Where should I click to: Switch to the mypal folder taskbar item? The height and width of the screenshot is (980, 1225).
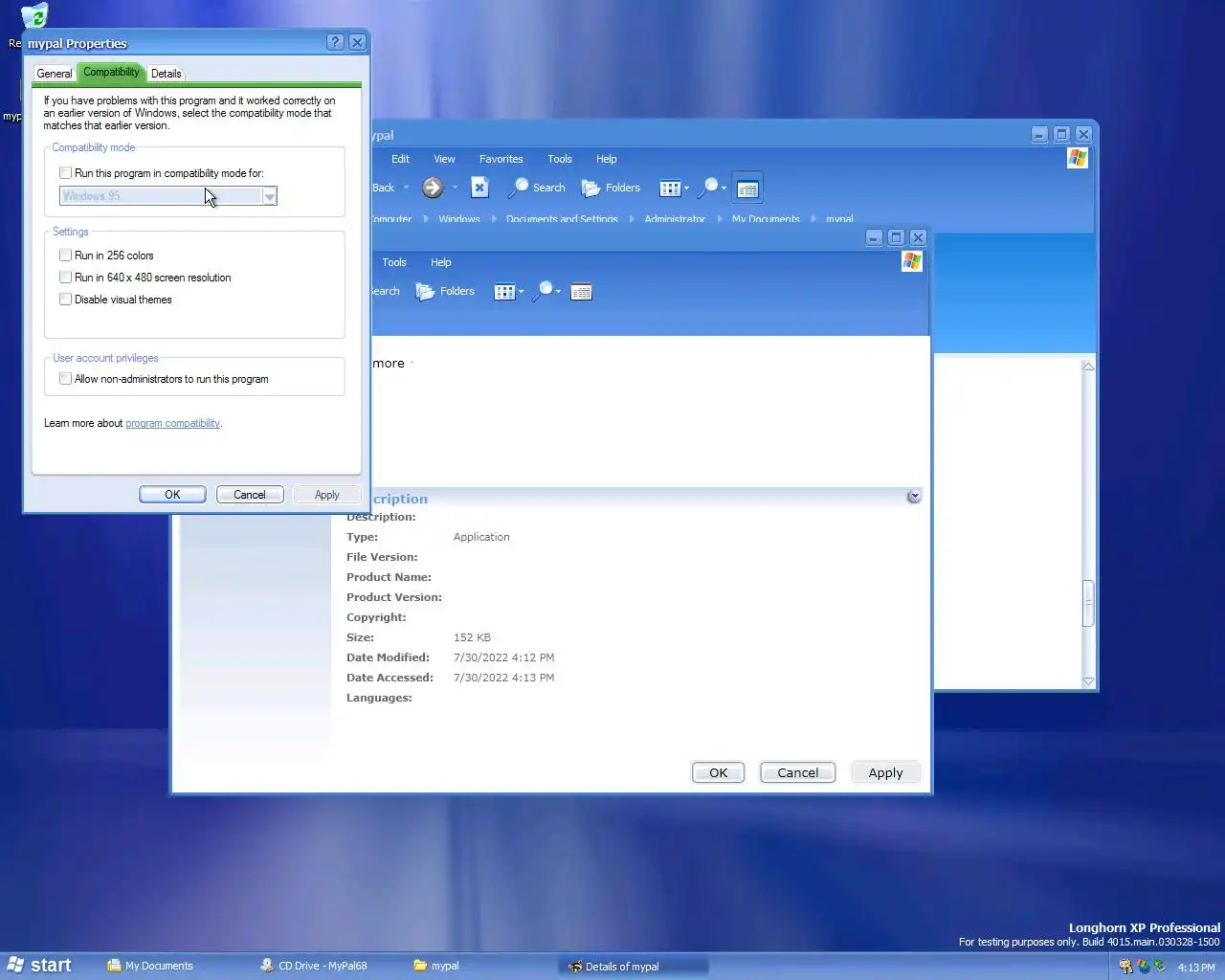(x=436, y=966)
